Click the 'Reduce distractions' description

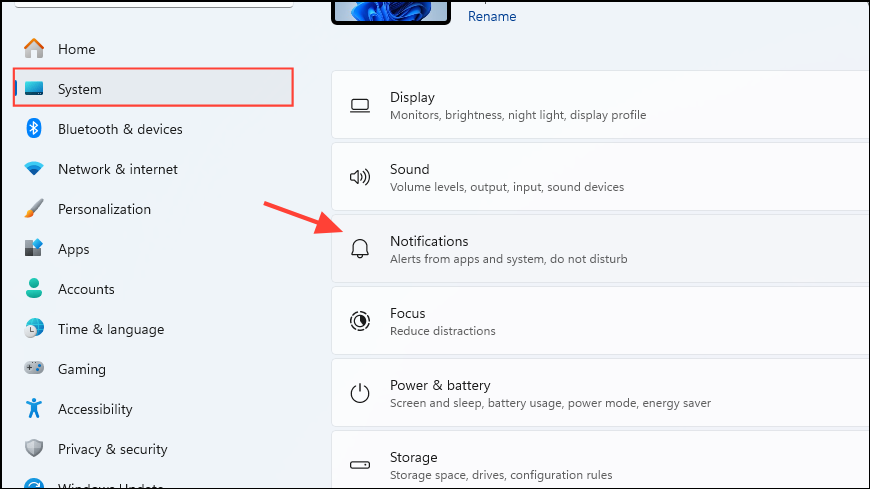point(442,331)
